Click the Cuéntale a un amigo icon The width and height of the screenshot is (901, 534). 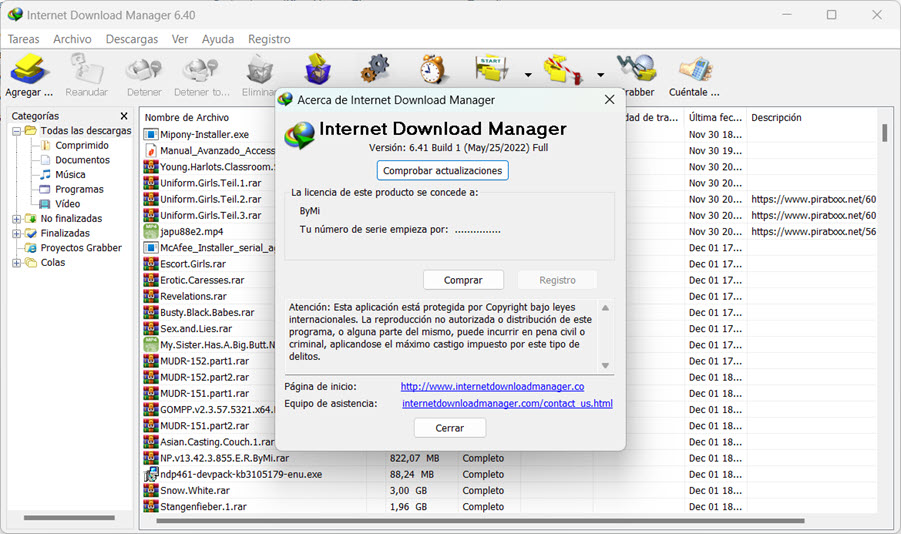pos(695,70)
